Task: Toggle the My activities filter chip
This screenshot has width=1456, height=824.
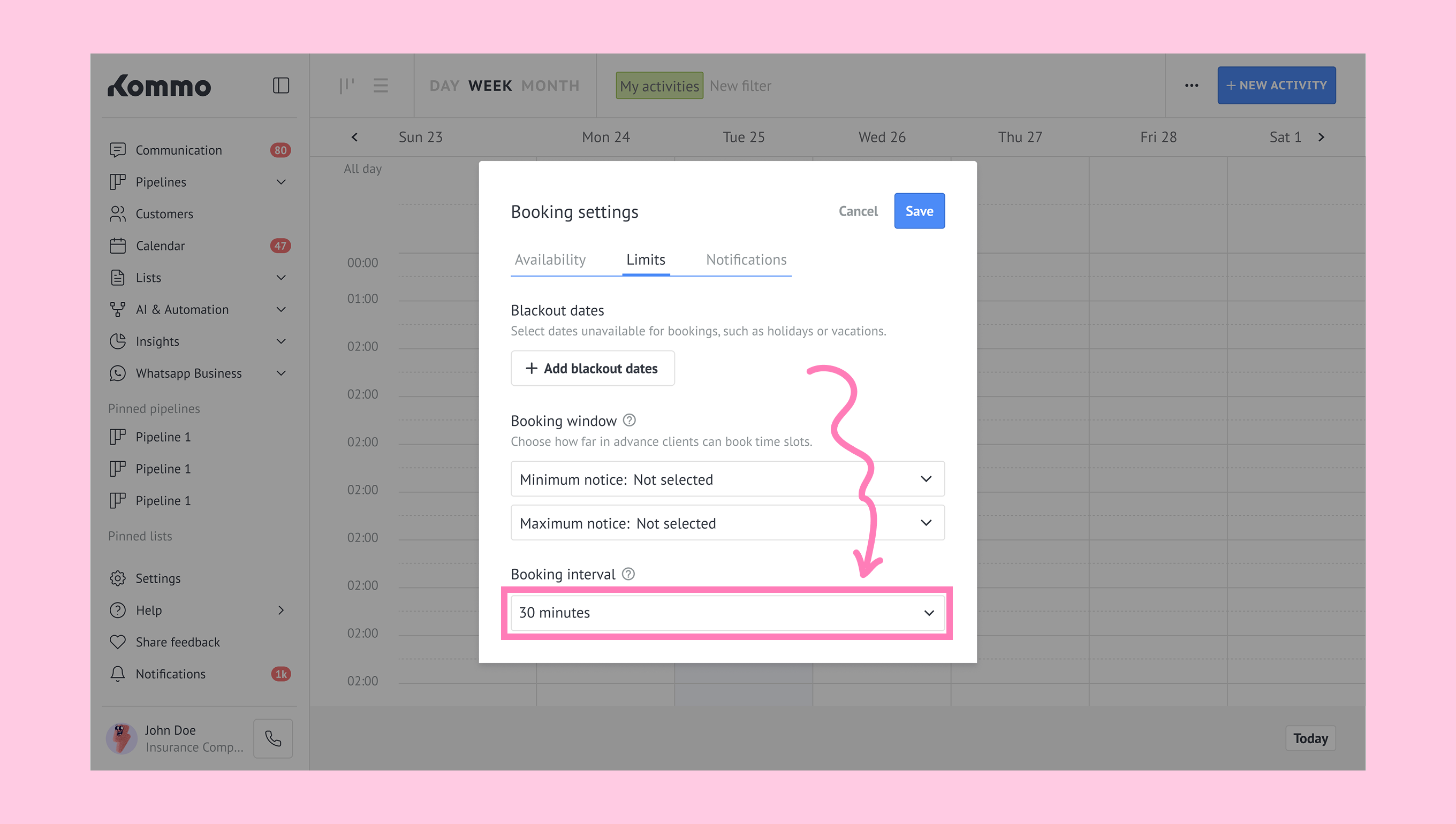Action: (659, 86)
